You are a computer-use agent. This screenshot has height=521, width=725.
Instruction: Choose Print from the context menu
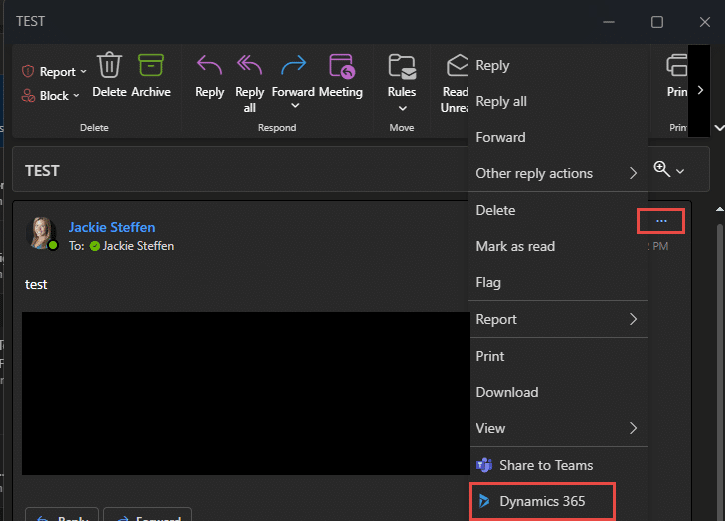558,356
